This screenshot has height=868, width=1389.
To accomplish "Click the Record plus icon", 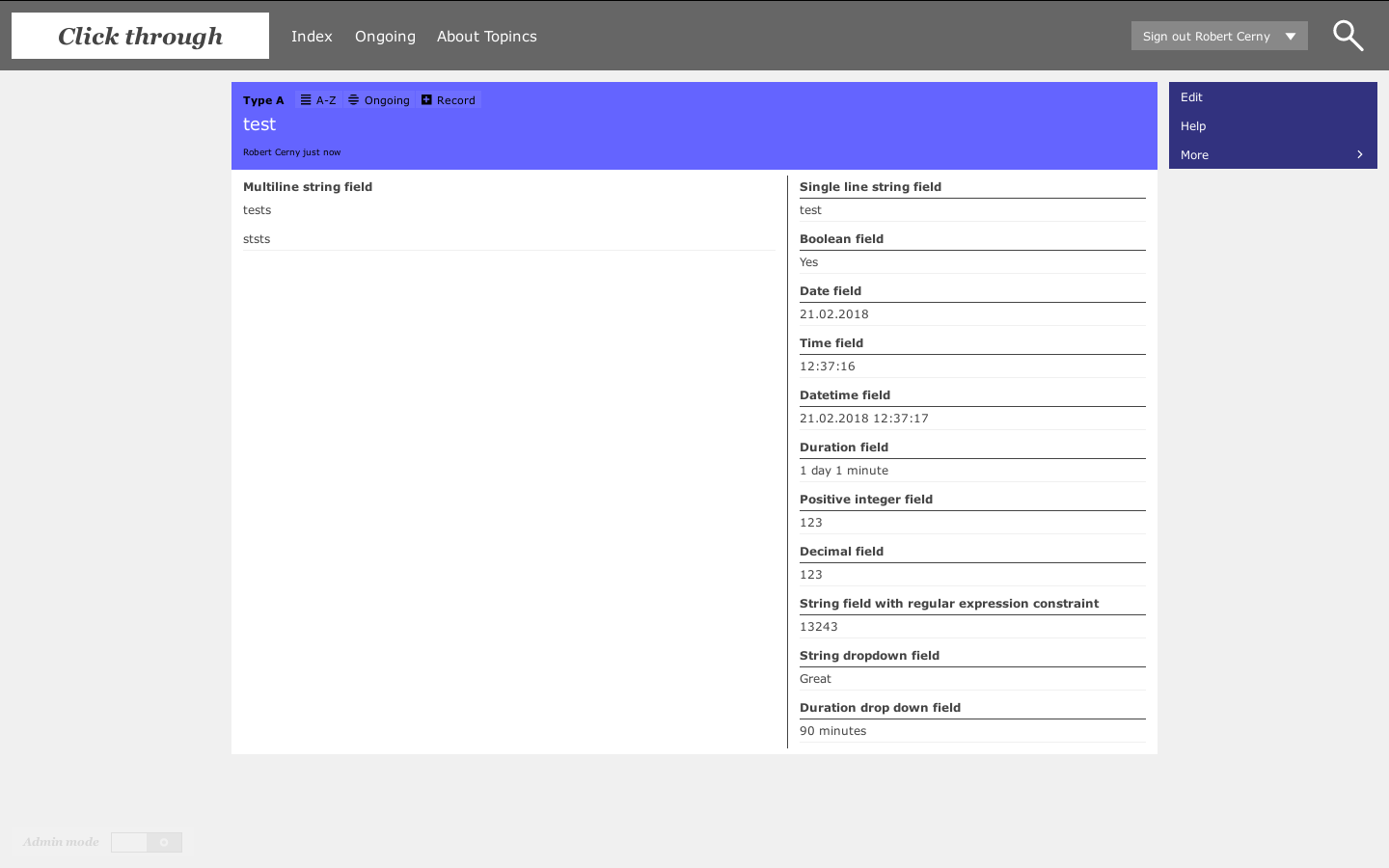I will click(x=426, y=100).
